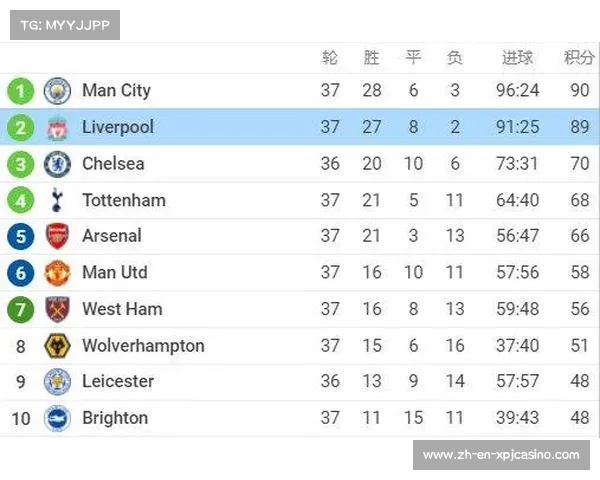Click the Chelsea club crest
Screen dimensions: 600x480
pyautogui.click(x=57, y=164)
